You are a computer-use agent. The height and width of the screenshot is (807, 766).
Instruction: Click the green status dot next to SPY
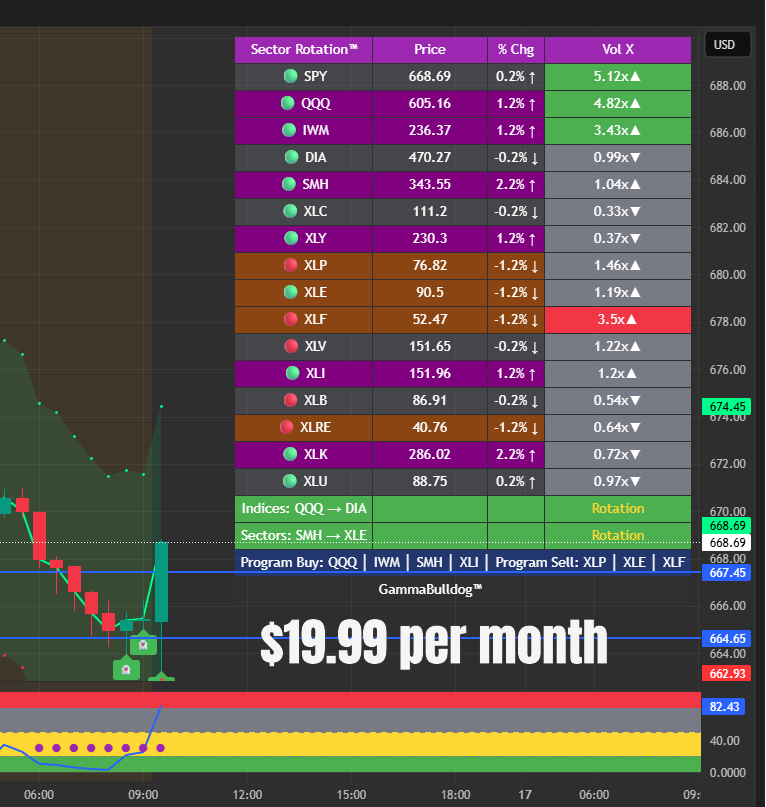click(x=290, y=76)
